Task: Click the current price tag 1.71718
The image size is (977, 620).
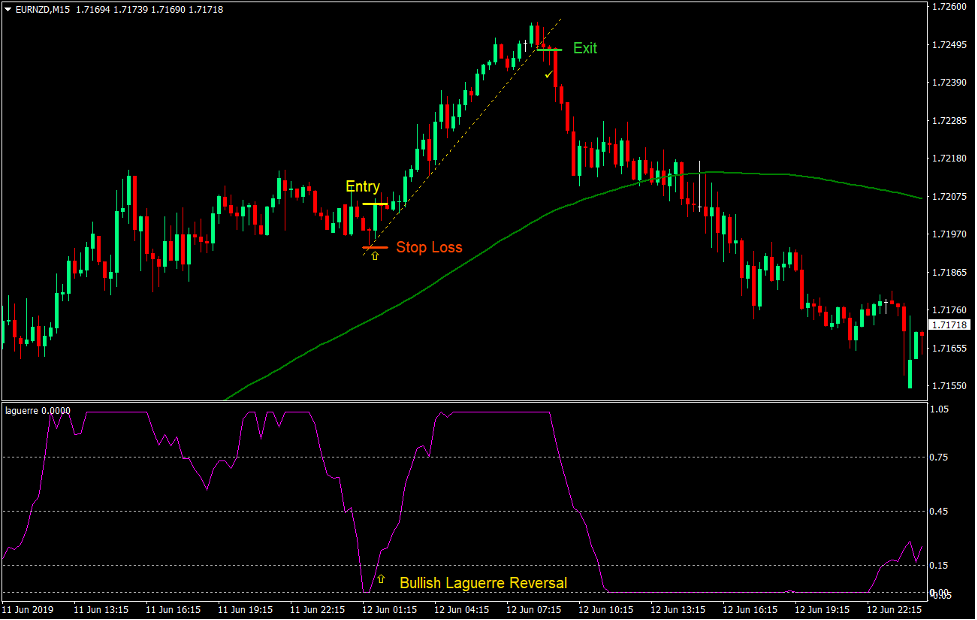Action: 950,323
